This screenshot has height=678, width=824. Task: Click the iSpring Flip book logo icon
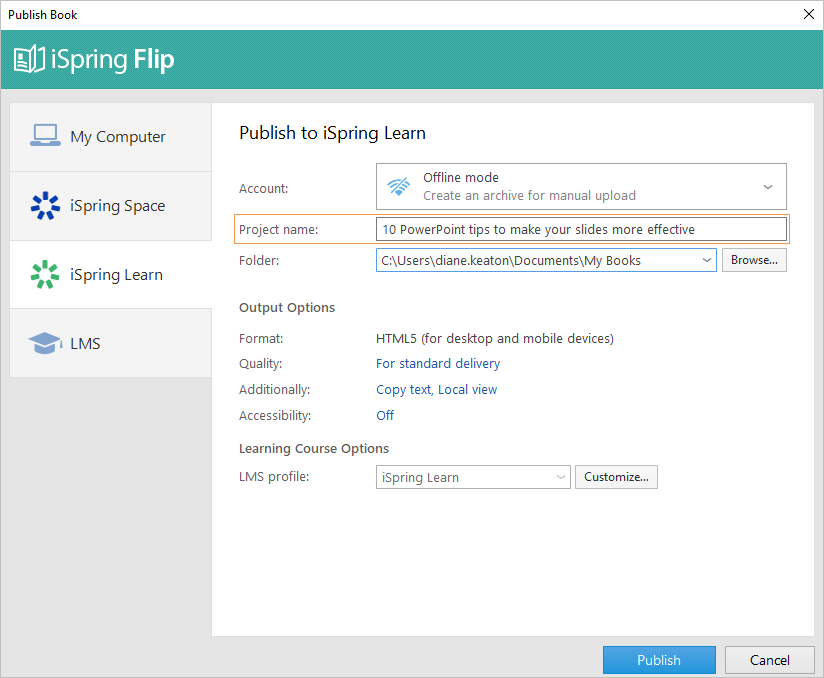(29, 59)
